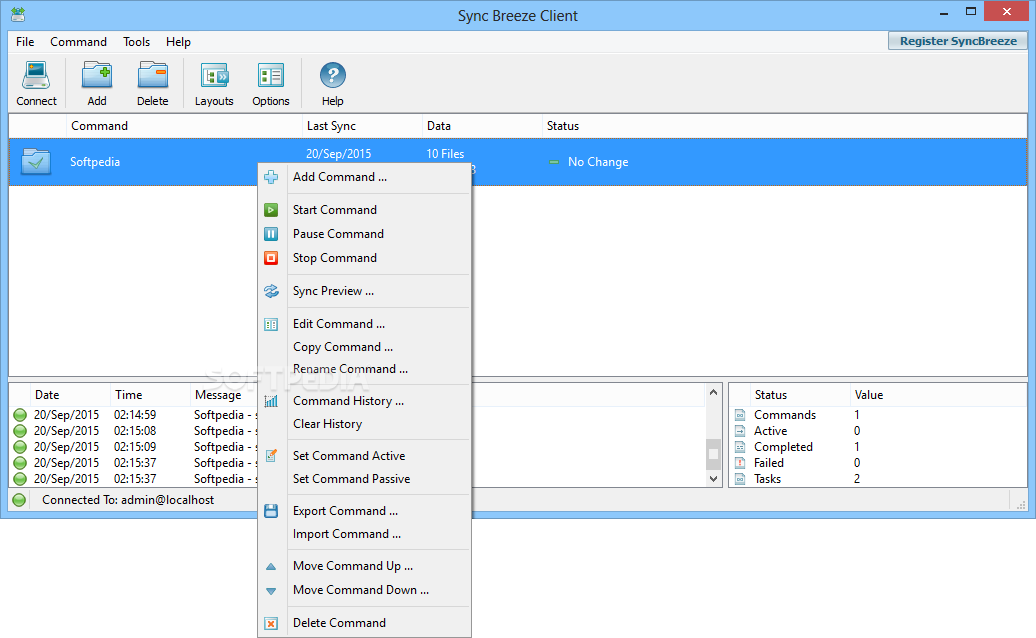Screen dimensions: 1036x638
Task: Open the Layouts toolbar icon
Action: (x=214, y=76)
